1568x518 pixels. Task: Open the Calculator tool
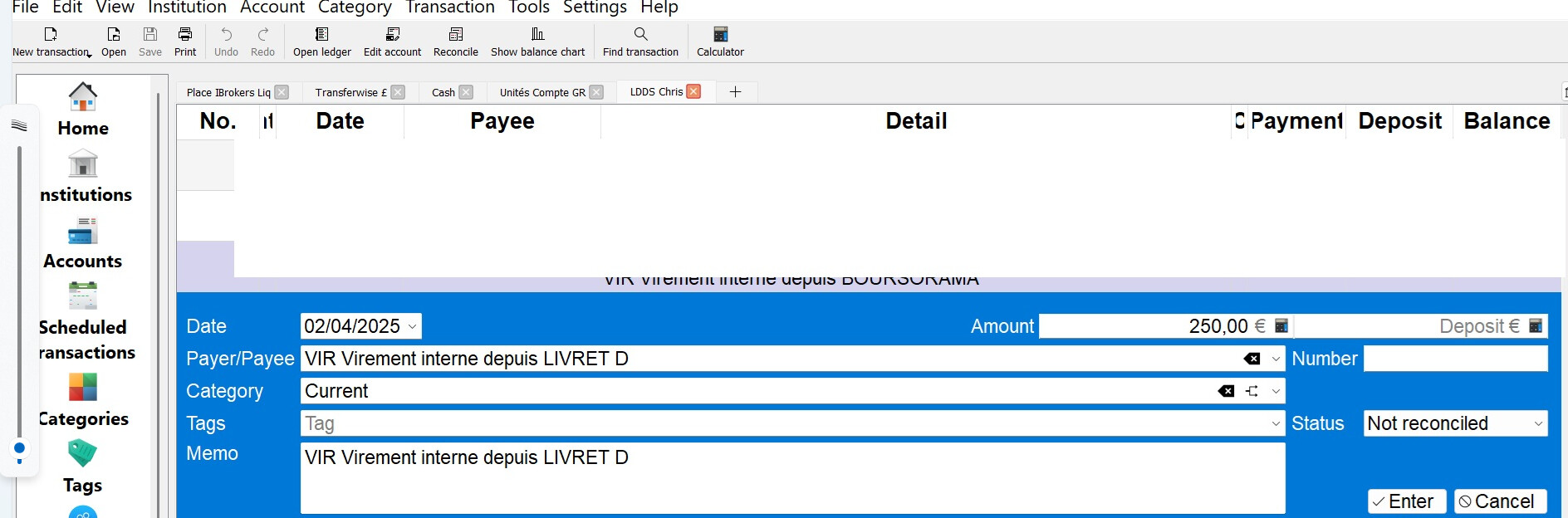(x=720, y=34)
